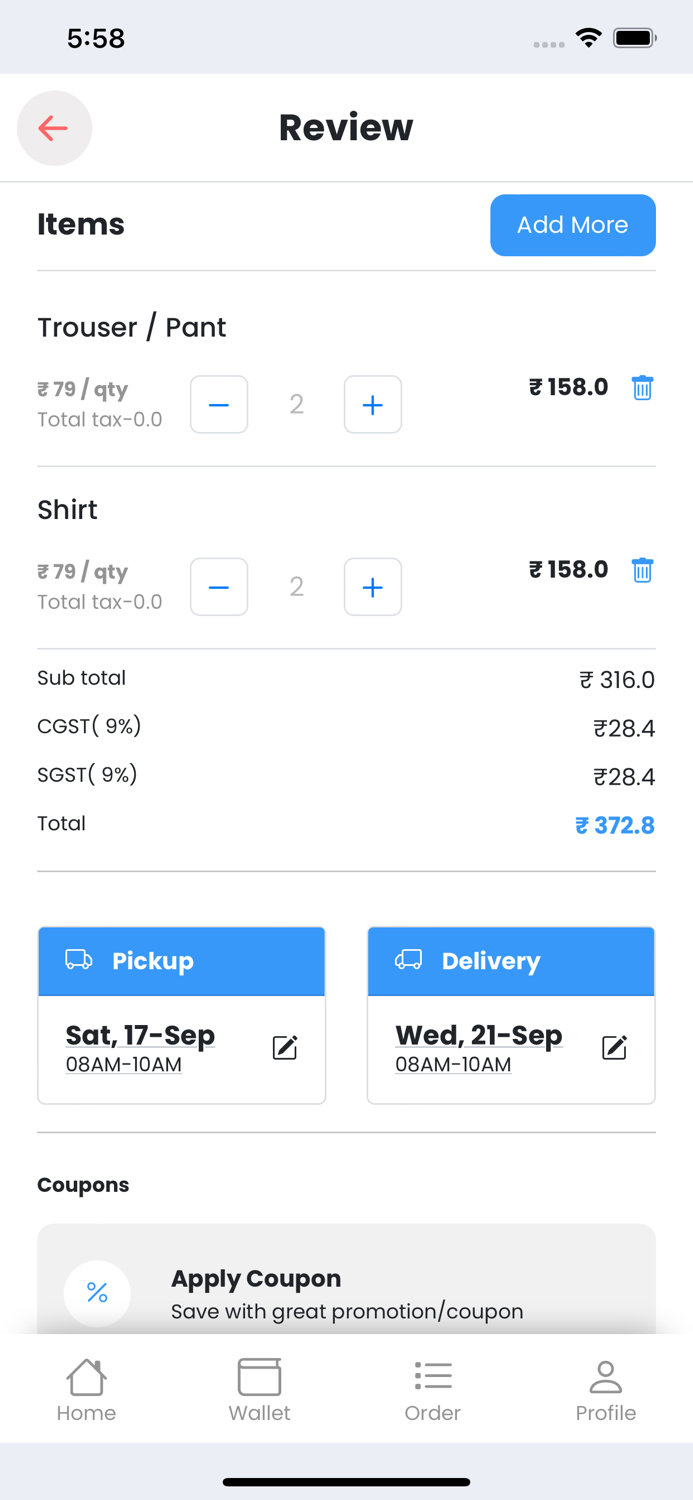Open the Profile tab
The image size is (693, 1500).
605,1390
